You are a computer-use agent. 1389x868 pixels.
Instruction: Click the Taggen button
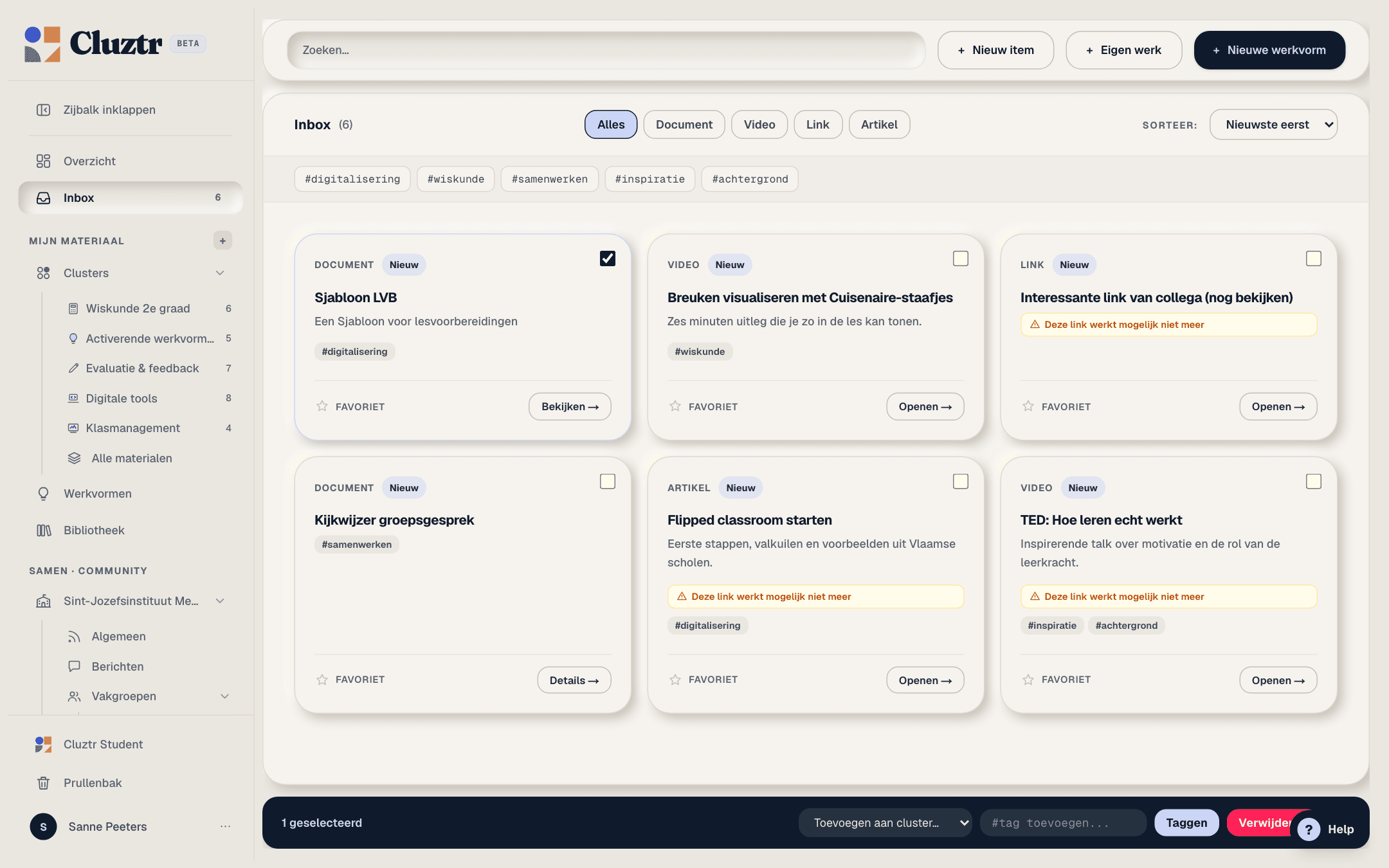click(1186, 823)
